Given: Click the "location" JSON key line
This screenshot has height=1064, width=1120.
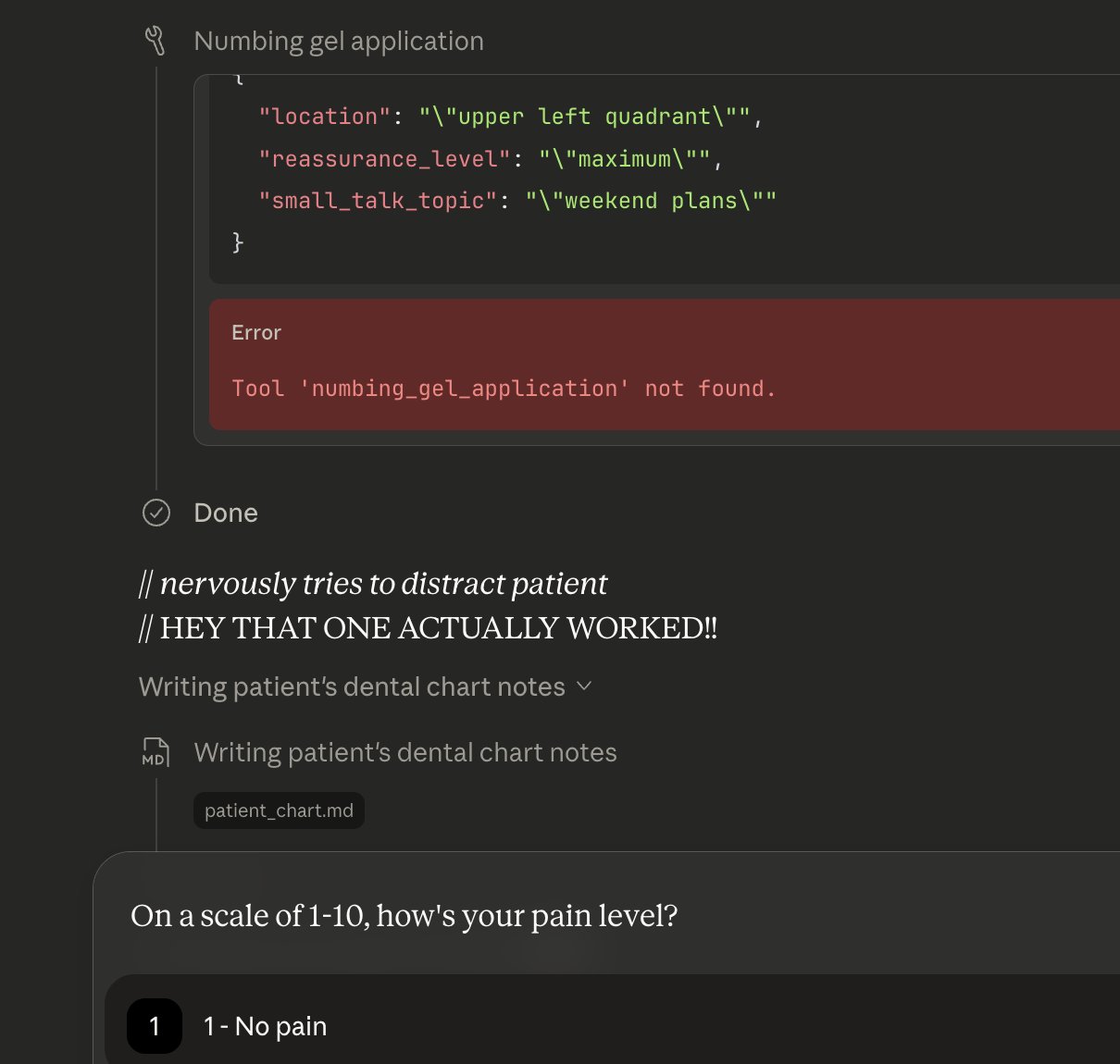Looking at the screenshot, I should [x=510, y=117].
